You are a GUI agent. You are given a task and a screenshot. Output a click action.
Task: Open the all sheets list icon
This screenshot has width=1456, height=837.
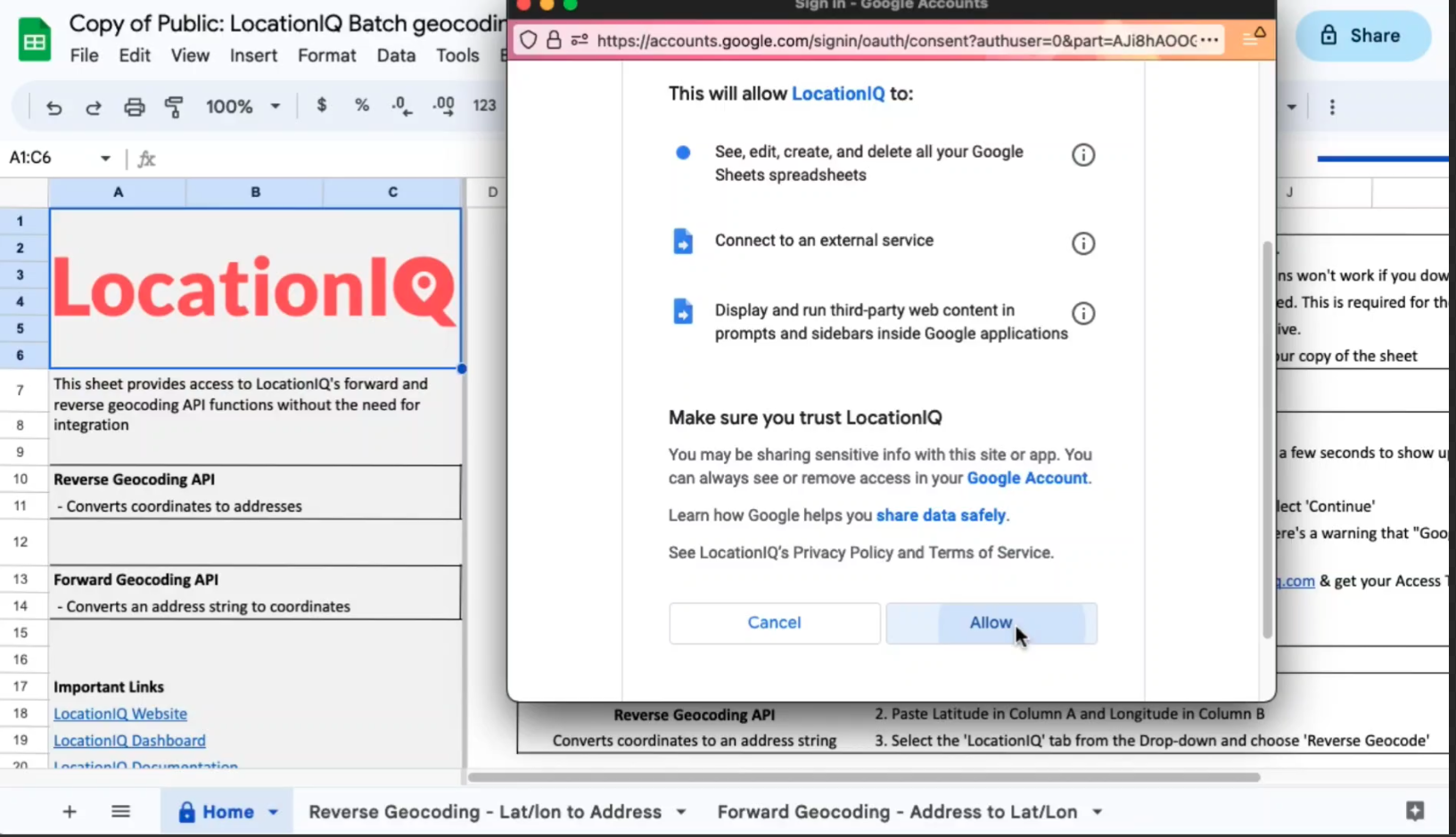[x=120, y=811]
